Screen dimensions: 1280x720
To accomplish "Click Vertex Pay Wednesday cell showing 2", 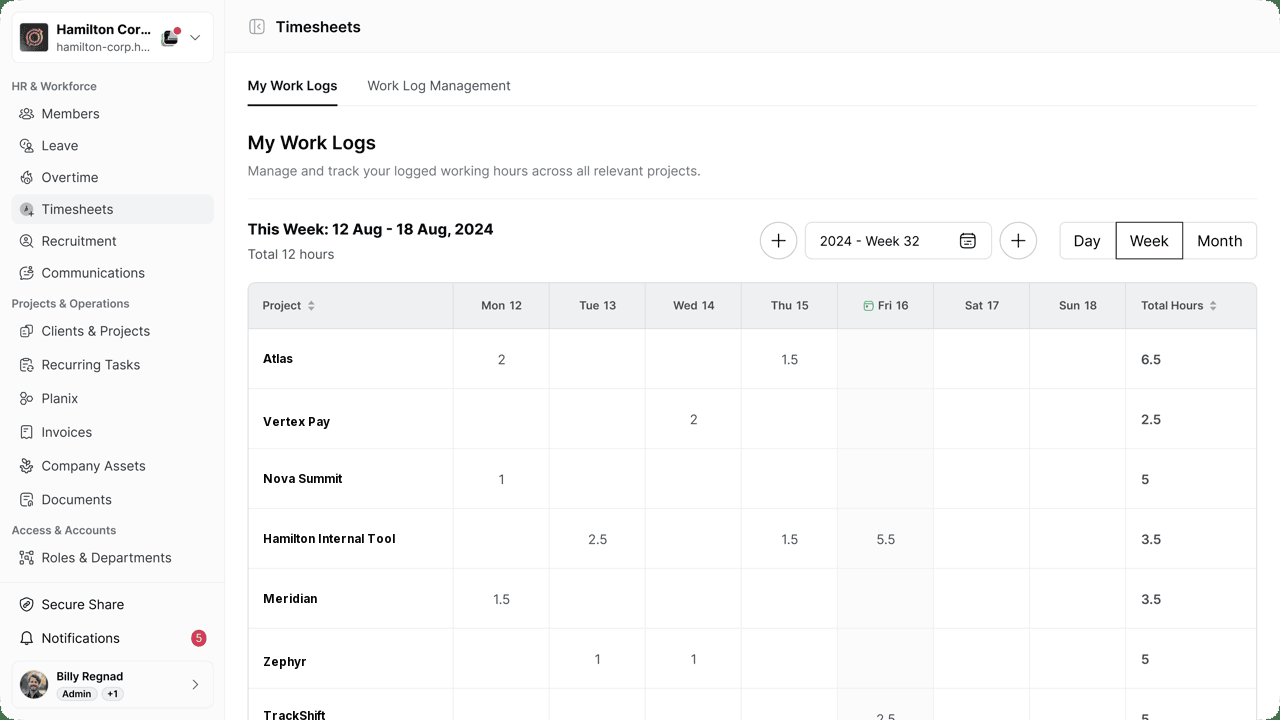I will coord(693,419).
